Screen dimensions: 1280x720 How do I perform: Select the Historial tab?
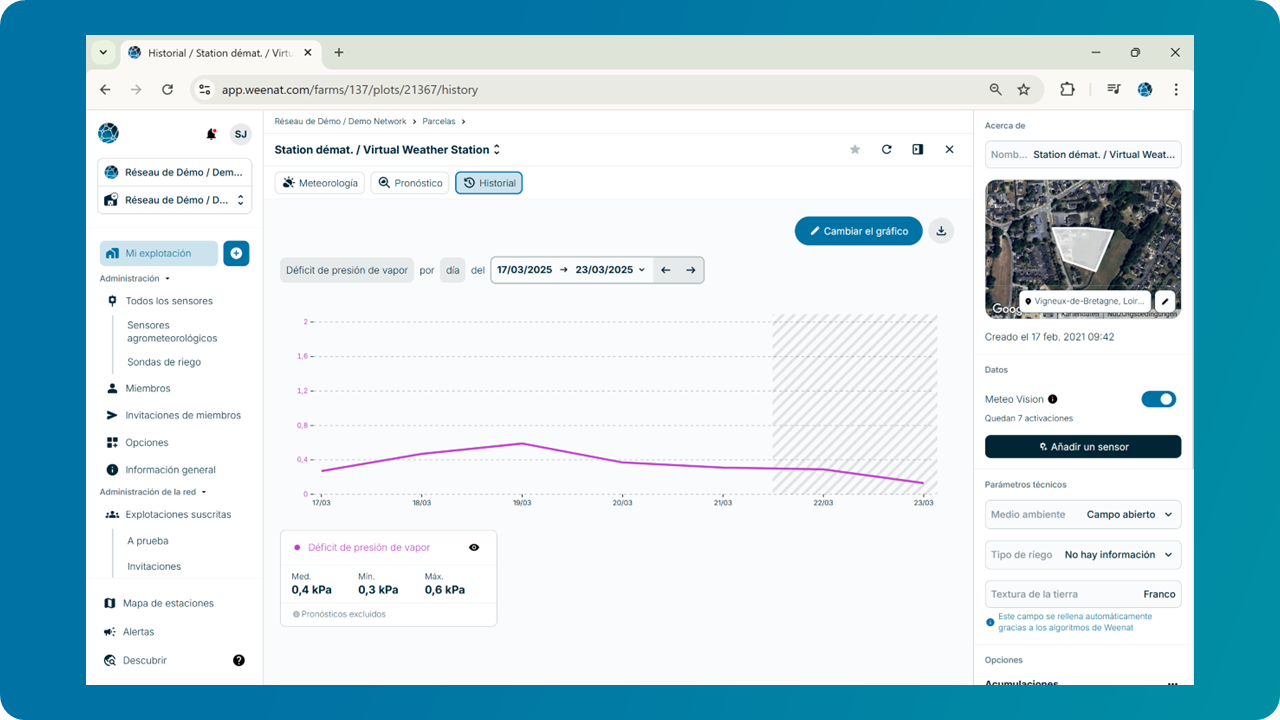tap(489, 183)
